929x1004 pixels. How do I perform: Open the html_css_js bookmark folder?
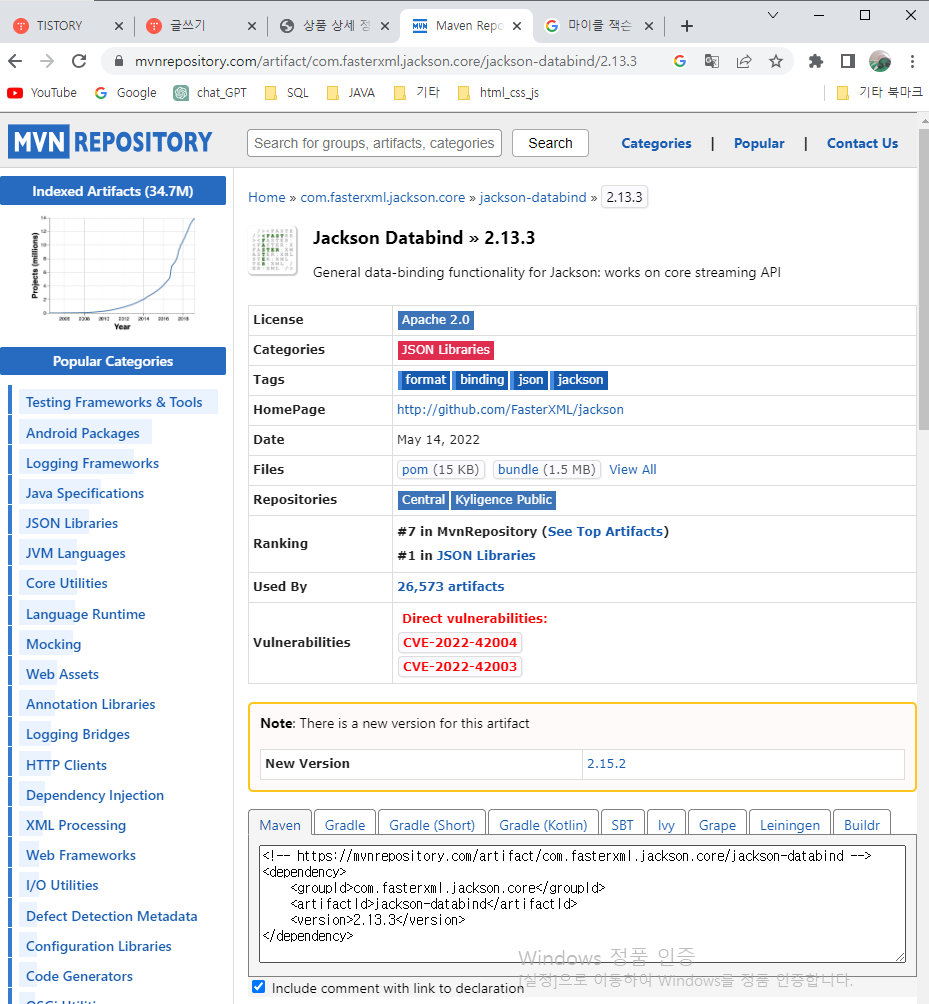(499, 93)
